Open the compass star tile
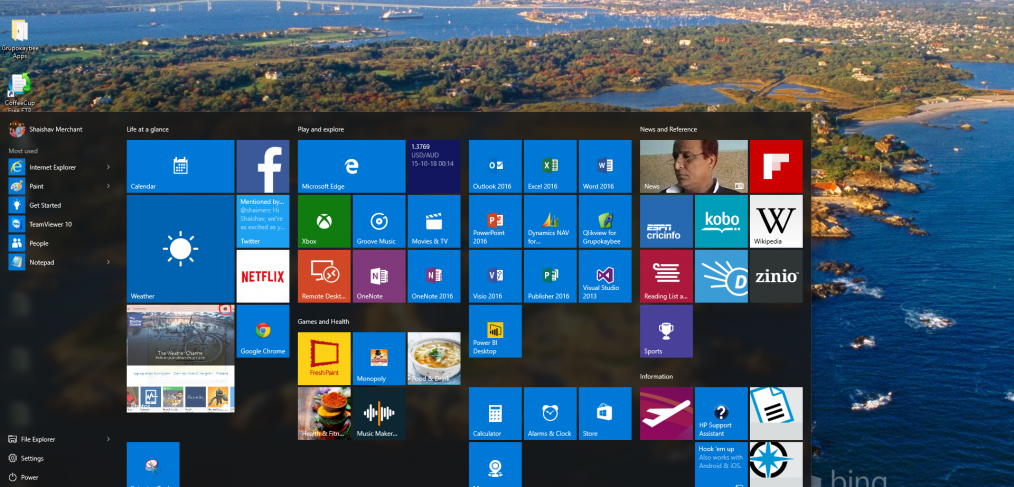 [x=776, y=464]
